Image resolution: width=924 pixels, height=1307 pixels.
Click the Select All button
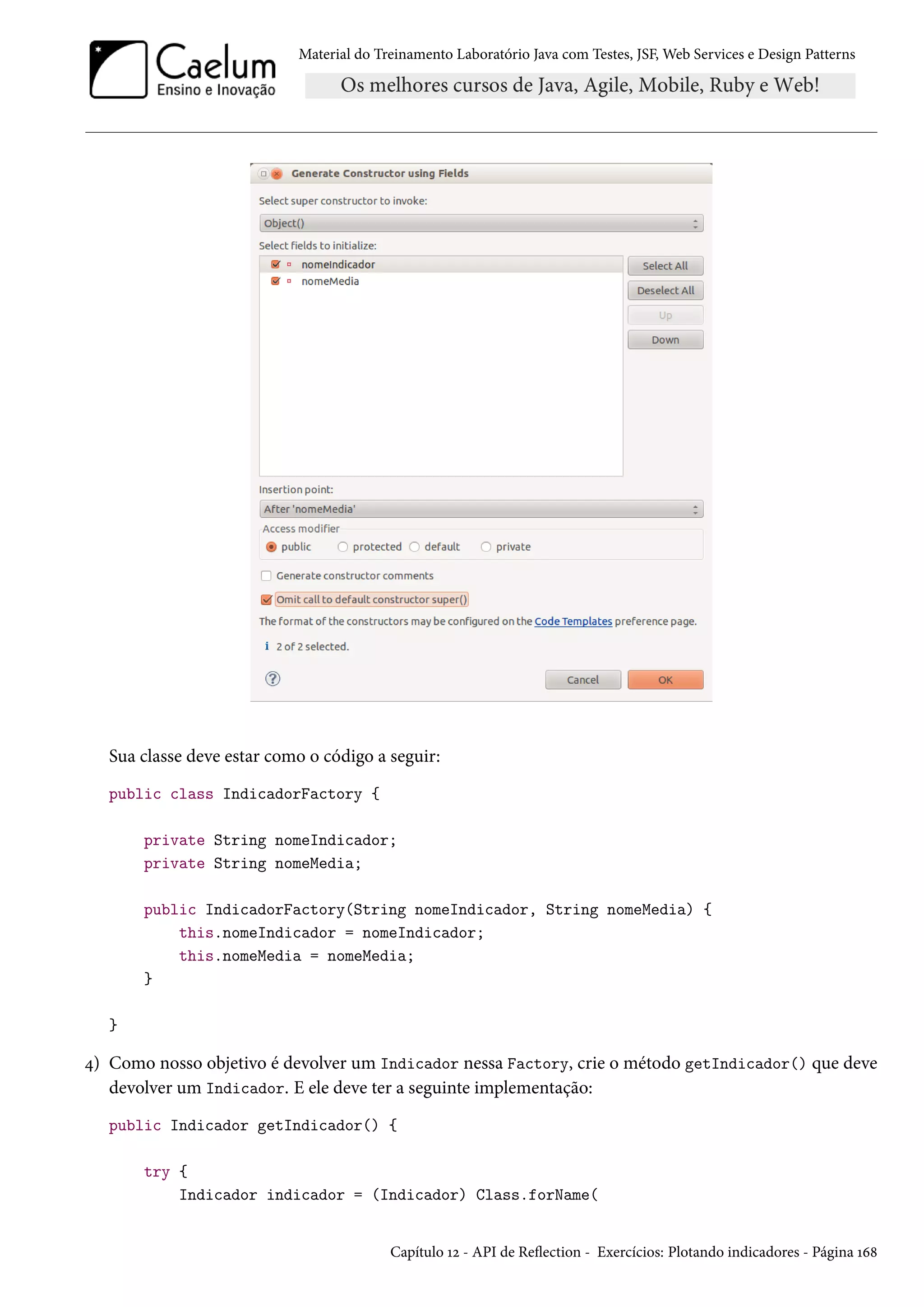(x=665, y=266)
